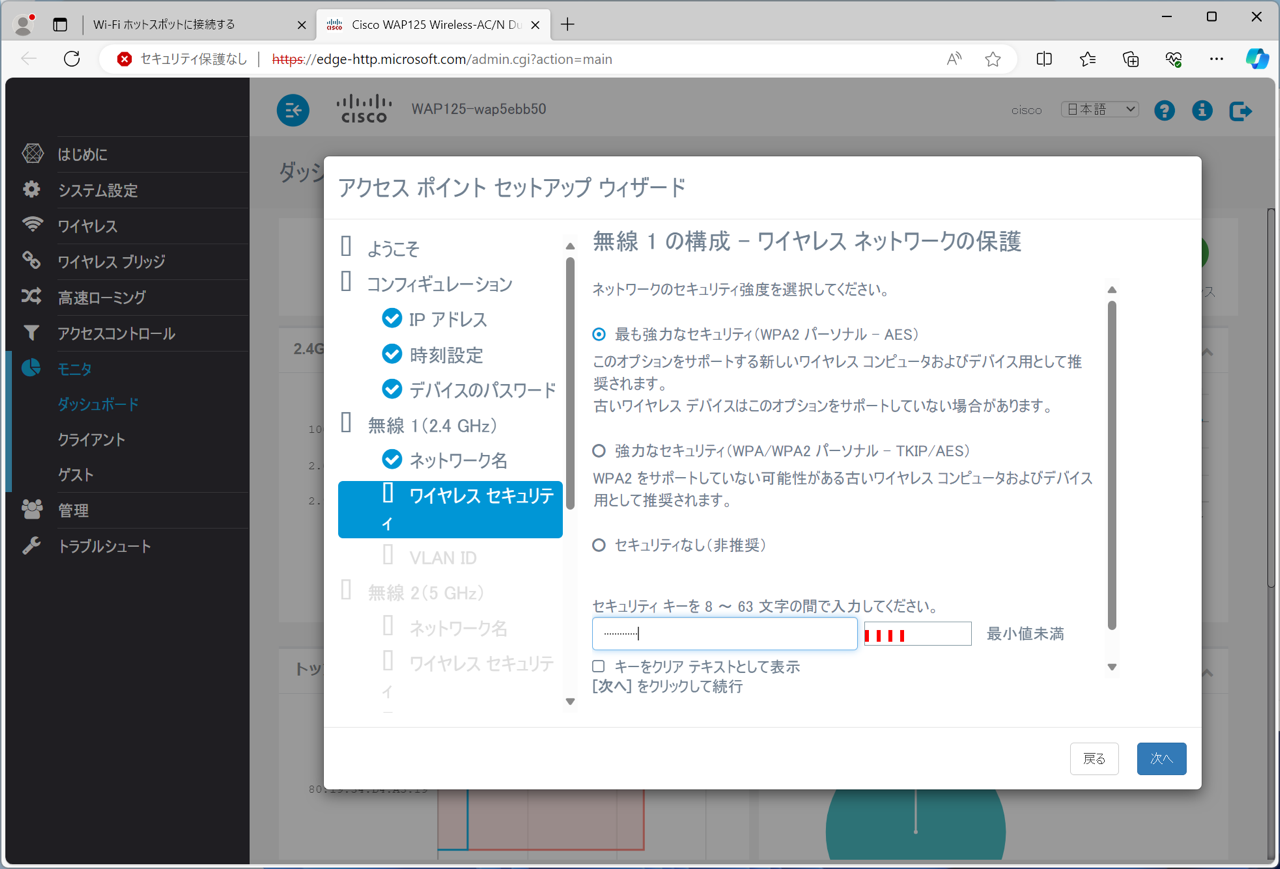This screenshot has width=1280, height=869.
Task: Click the 高速ローミング shuffle icon
Action: 32,297
